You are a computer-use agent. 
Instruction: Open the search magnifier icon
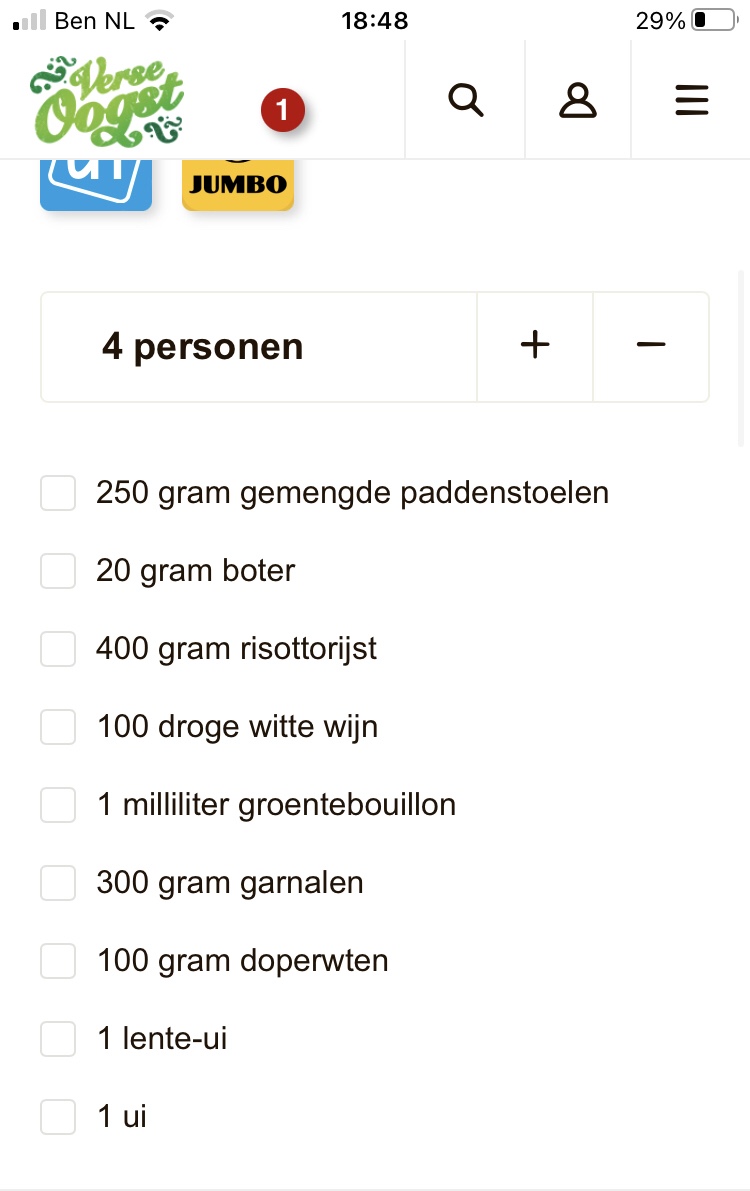pyautogui.click(x=465, y=100)
